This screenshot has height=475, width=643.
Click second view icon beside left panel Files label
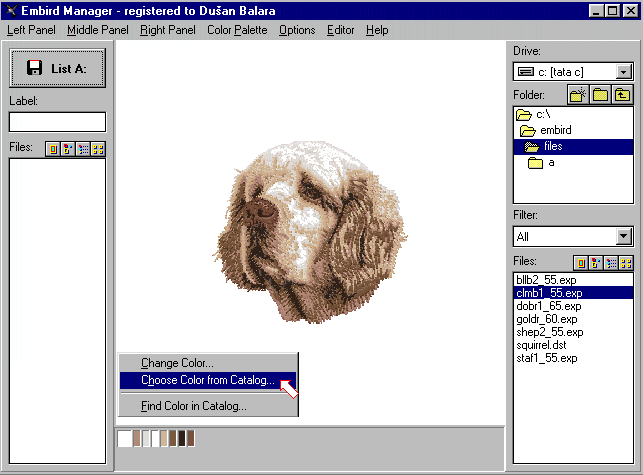click(68, 149)
